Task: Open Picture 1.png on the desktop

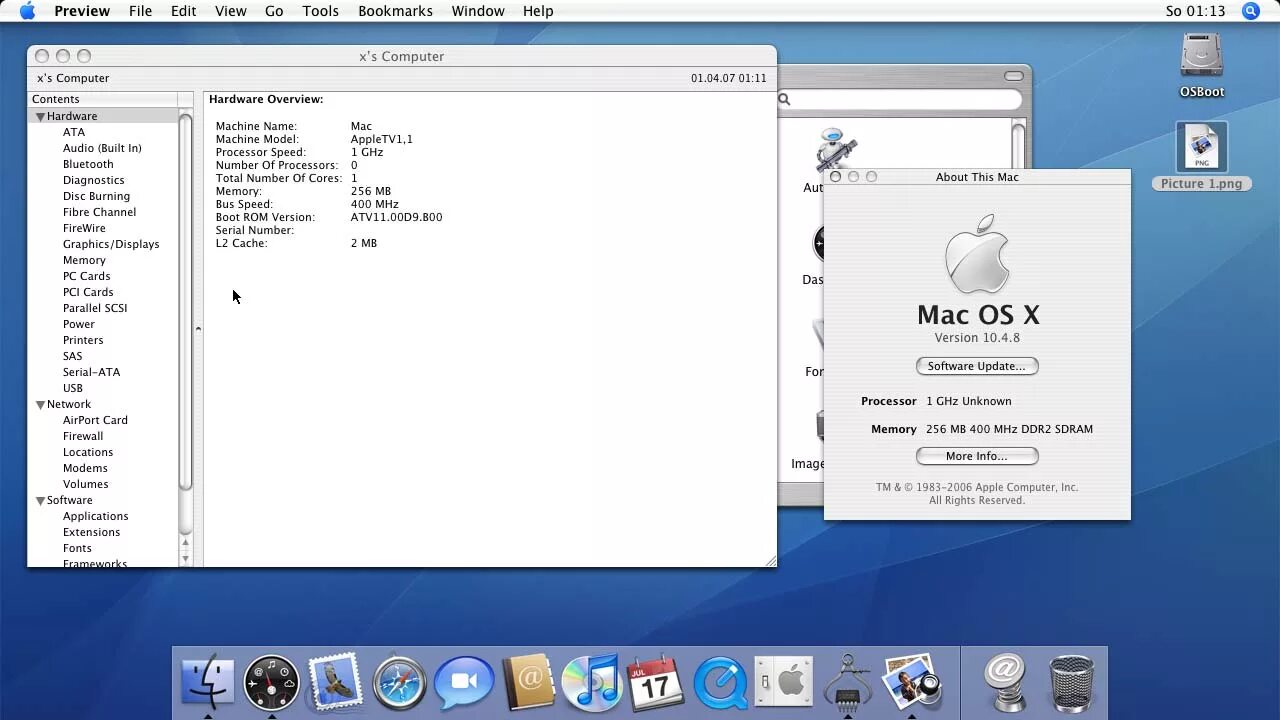Action: click(x=1201, y=148)
